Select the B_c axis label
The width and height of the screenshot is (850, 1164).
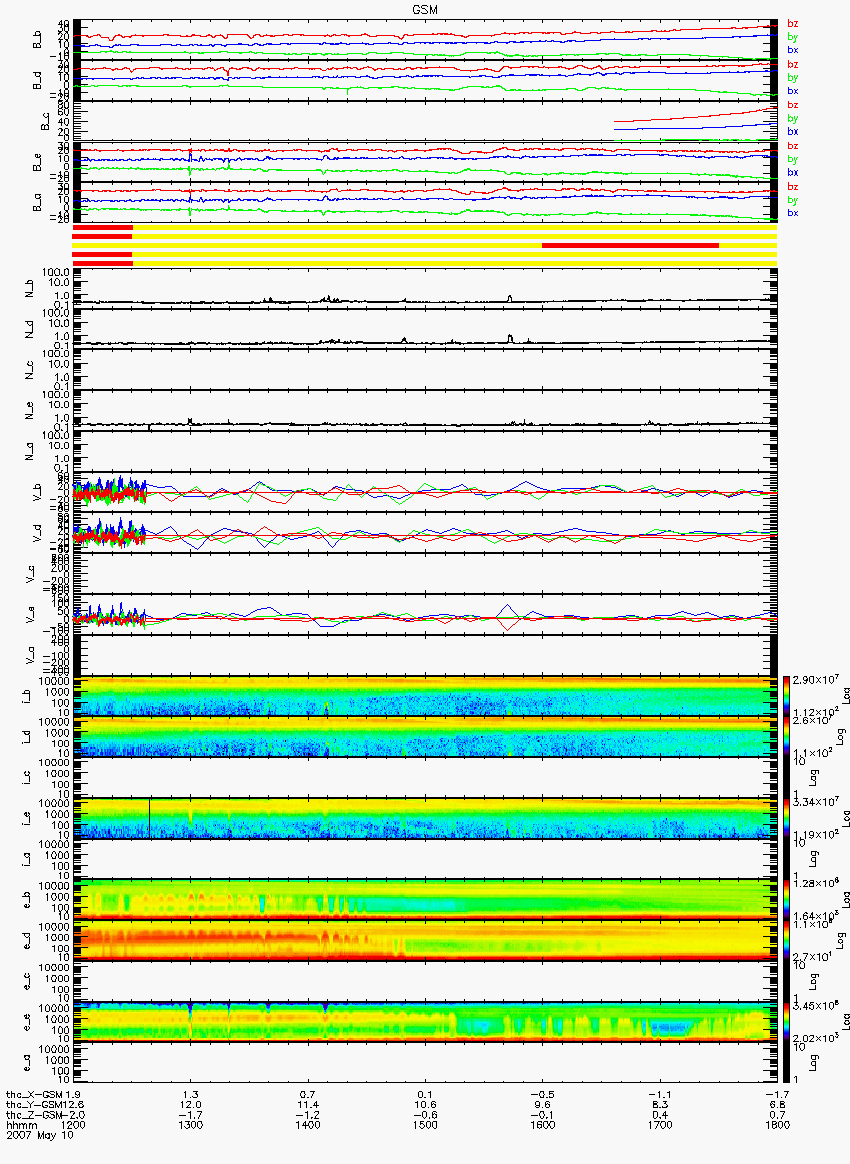point(45,122)
